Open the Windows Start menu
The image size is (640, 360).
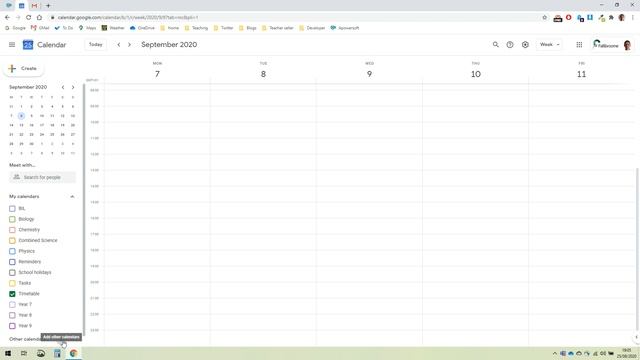coord(8,353)
